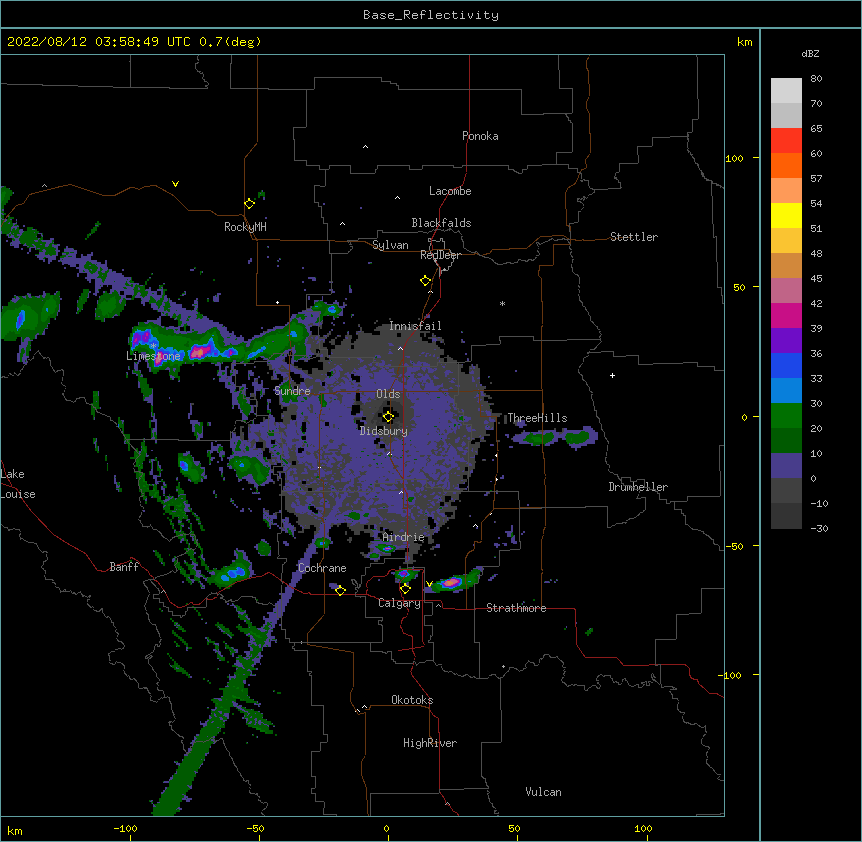Select the orange 57–60 dBZ legend swatch

point(786,165)
